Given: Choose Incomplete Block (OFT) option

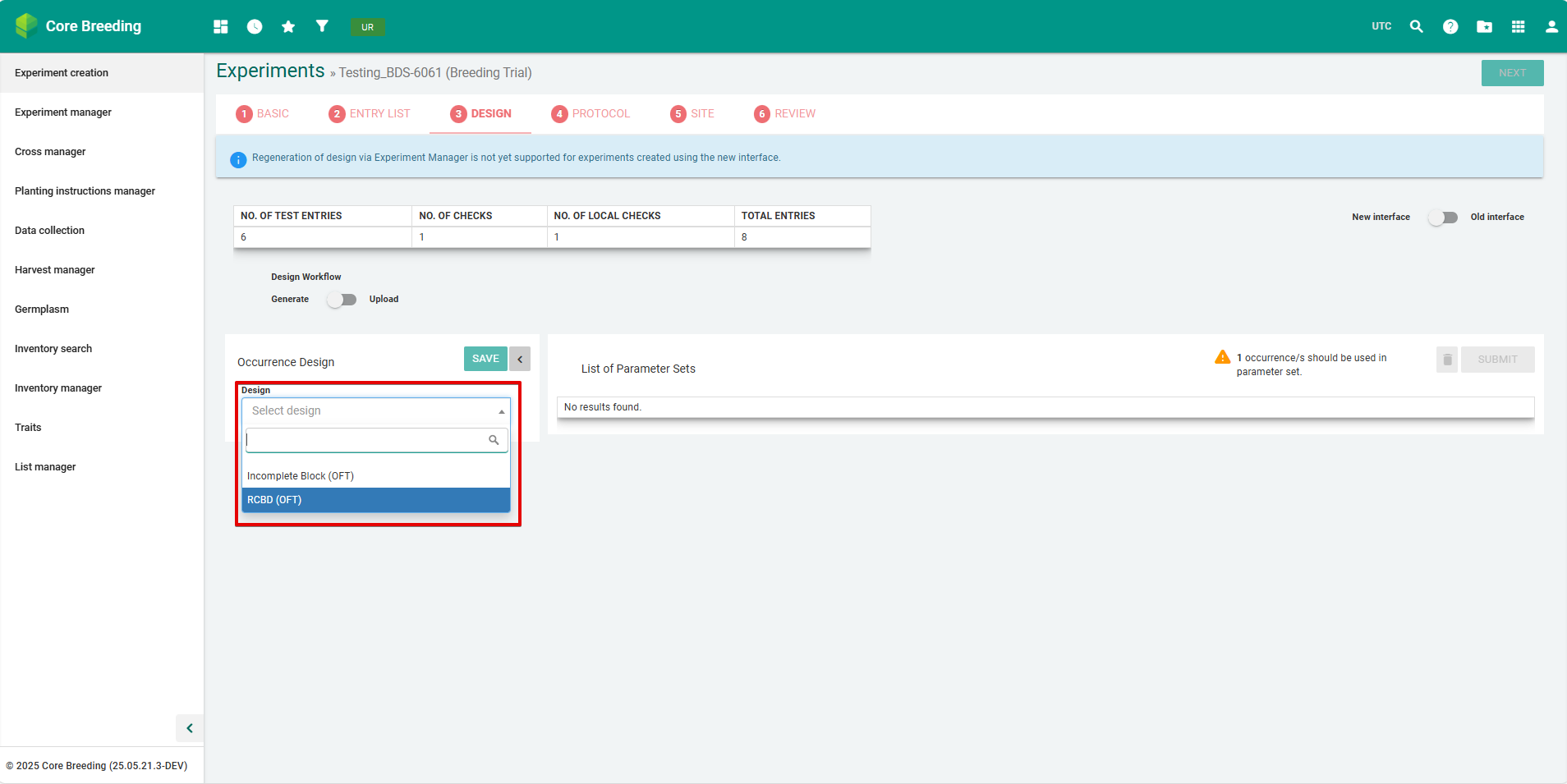Looking at the screenshot, I should 375,476.
